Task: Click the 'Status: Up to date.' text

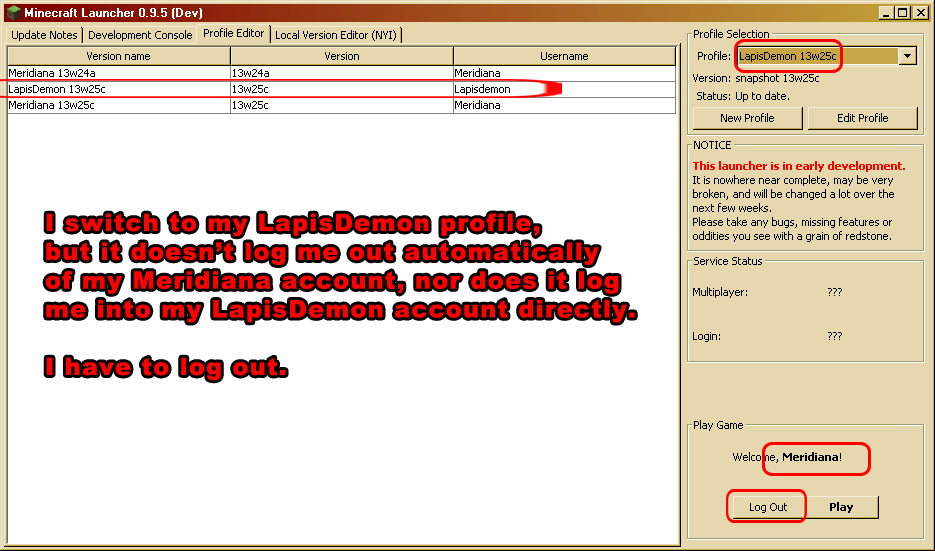Action: (x=742, y=96)
